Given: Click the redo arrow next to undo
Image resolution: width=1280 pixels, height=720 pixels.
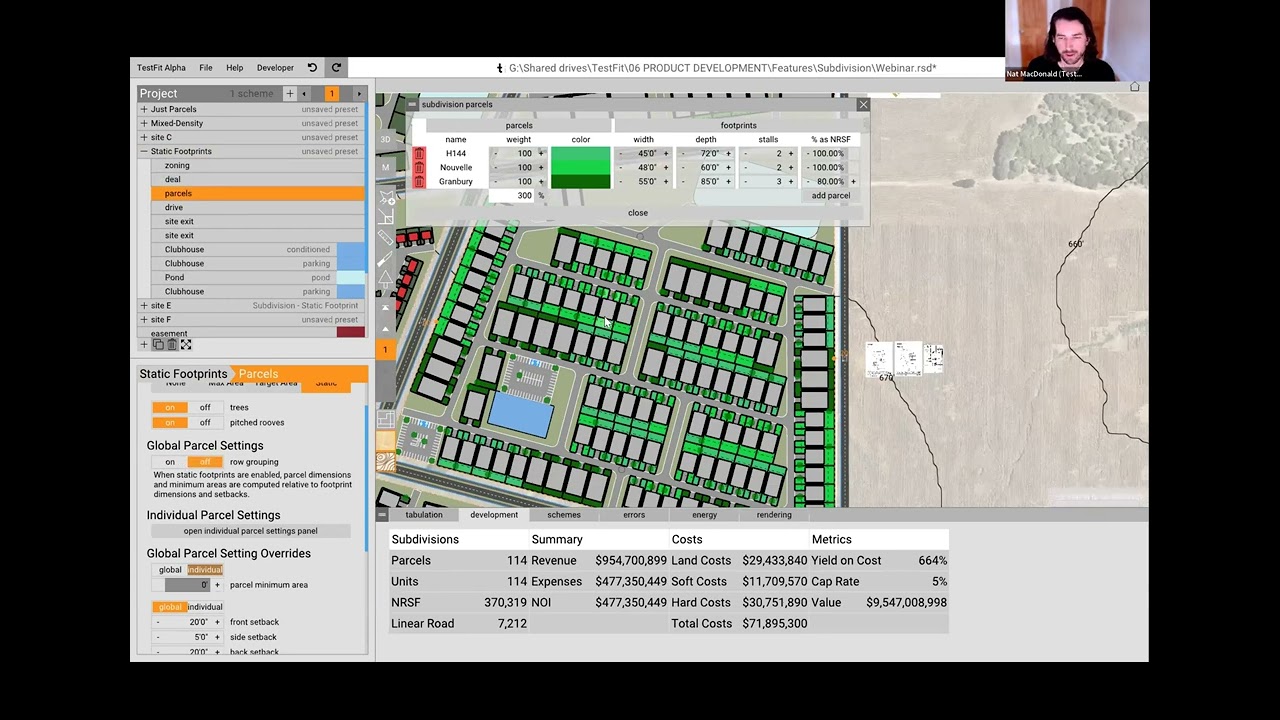Looking at the screenshot, I should [336, 67].
